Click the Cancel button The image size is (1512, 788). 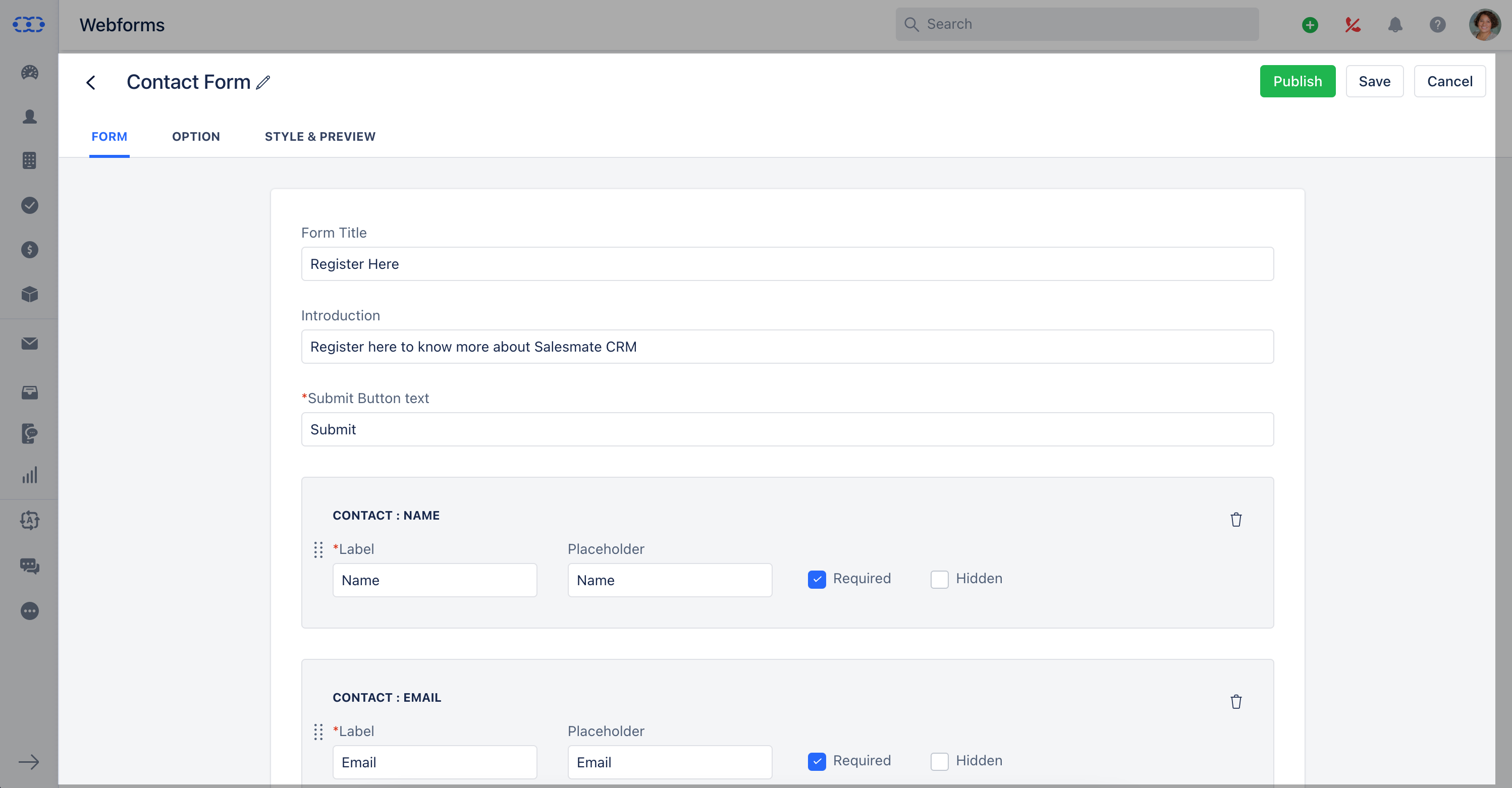(1449, 81)
